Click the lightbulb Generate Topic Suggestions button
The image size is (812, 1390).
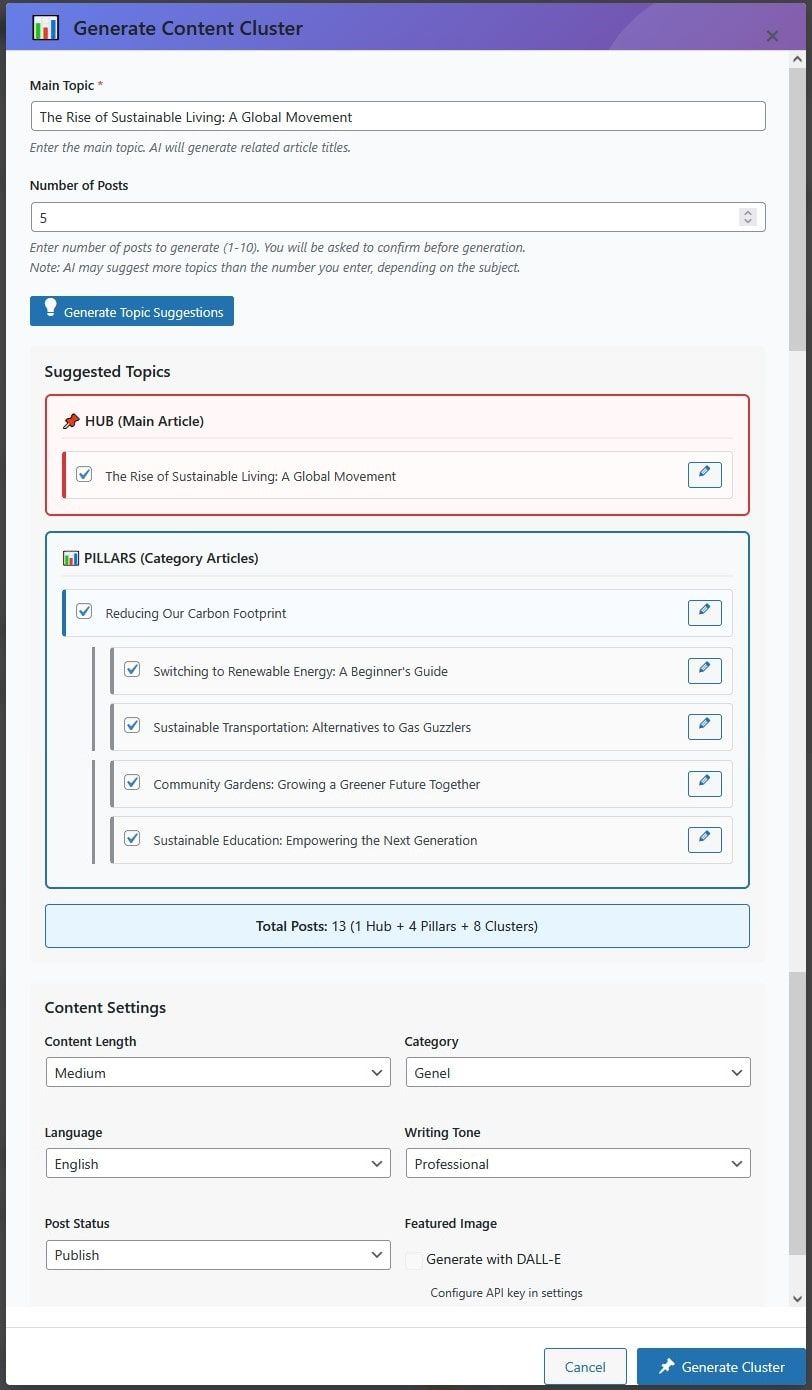coord(132,311)
